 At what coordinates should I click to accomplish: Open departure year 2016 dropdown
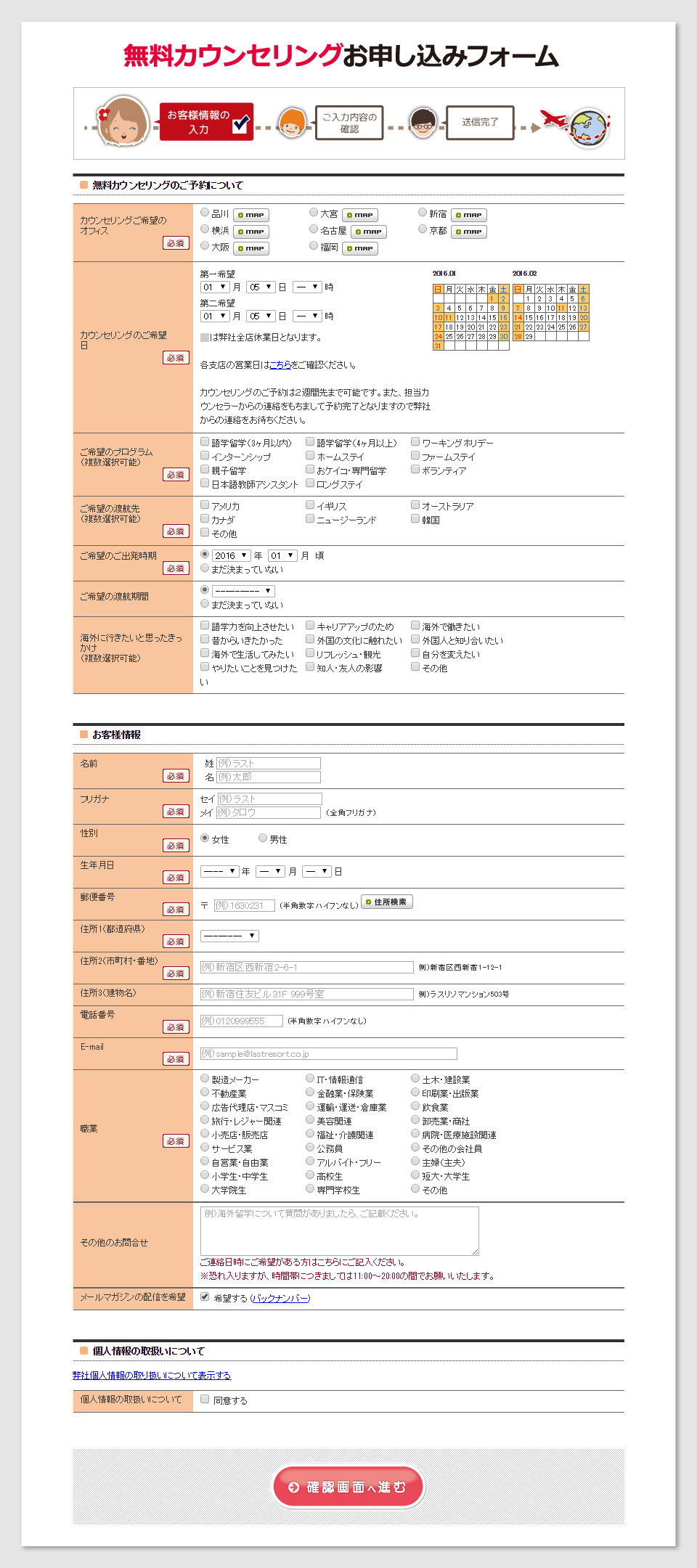coord(232,555)
